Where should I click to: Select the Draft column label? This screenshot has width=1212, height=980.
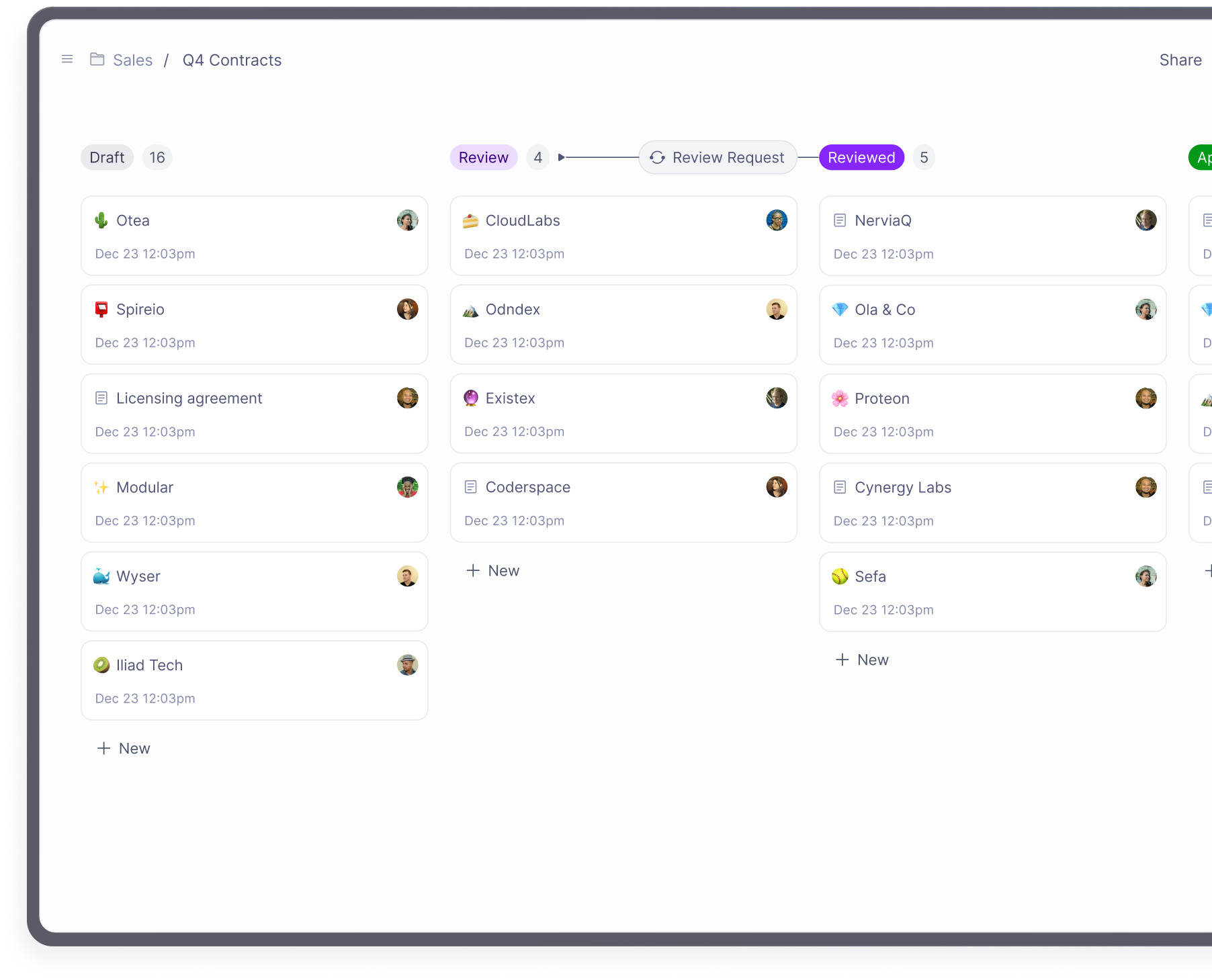click(107, 157)
